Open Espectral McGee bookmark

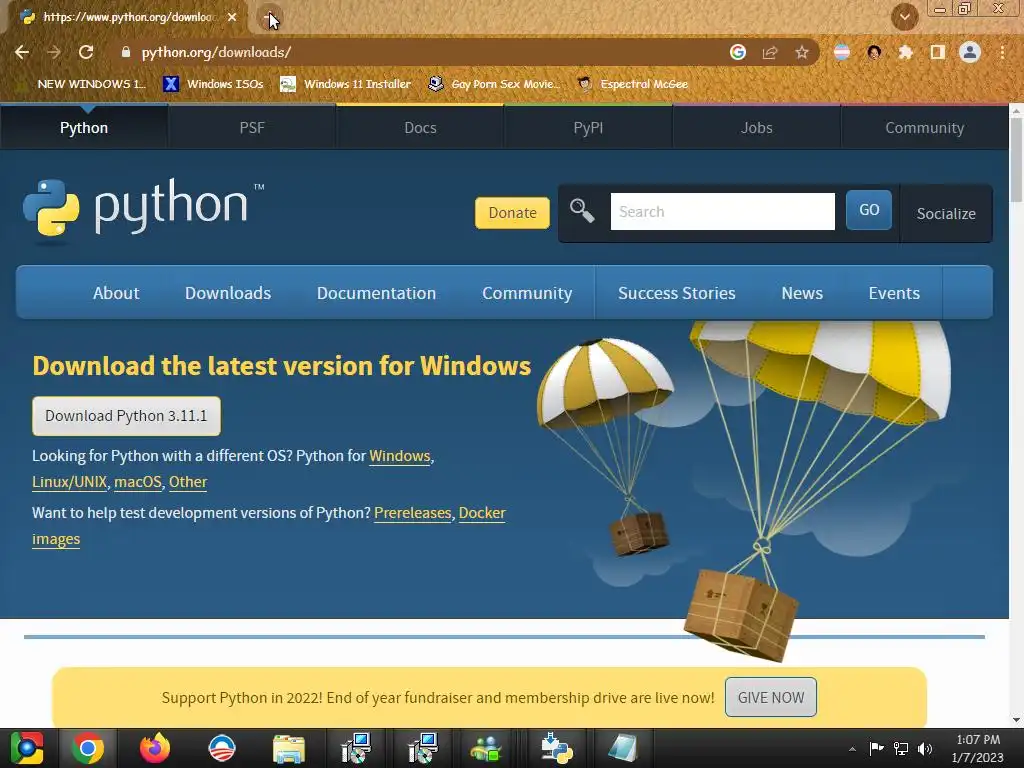pyautogui.click(x=633, y=84)
